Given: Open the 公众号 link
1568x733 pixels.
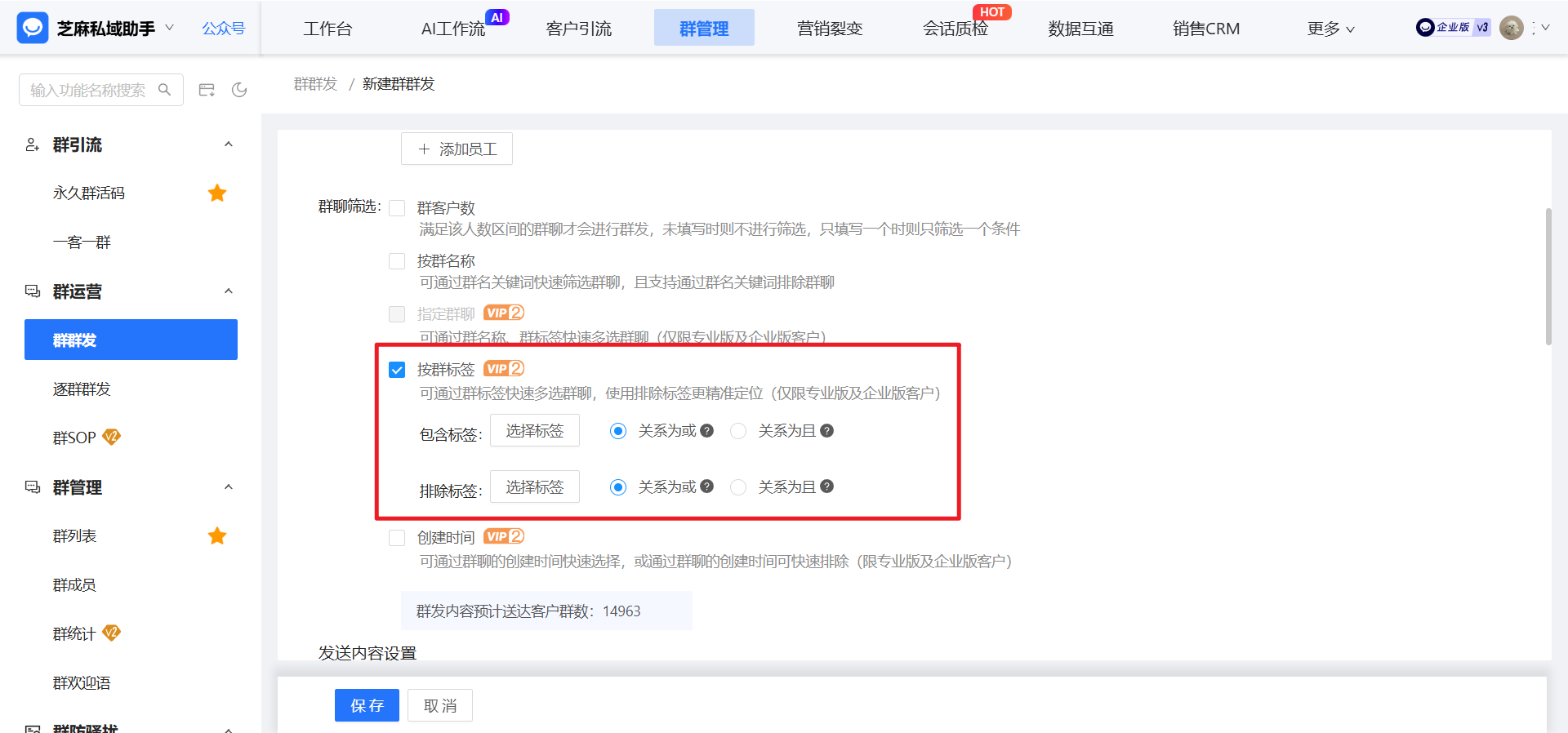Looking at the screenshot, I should (224, 29).
